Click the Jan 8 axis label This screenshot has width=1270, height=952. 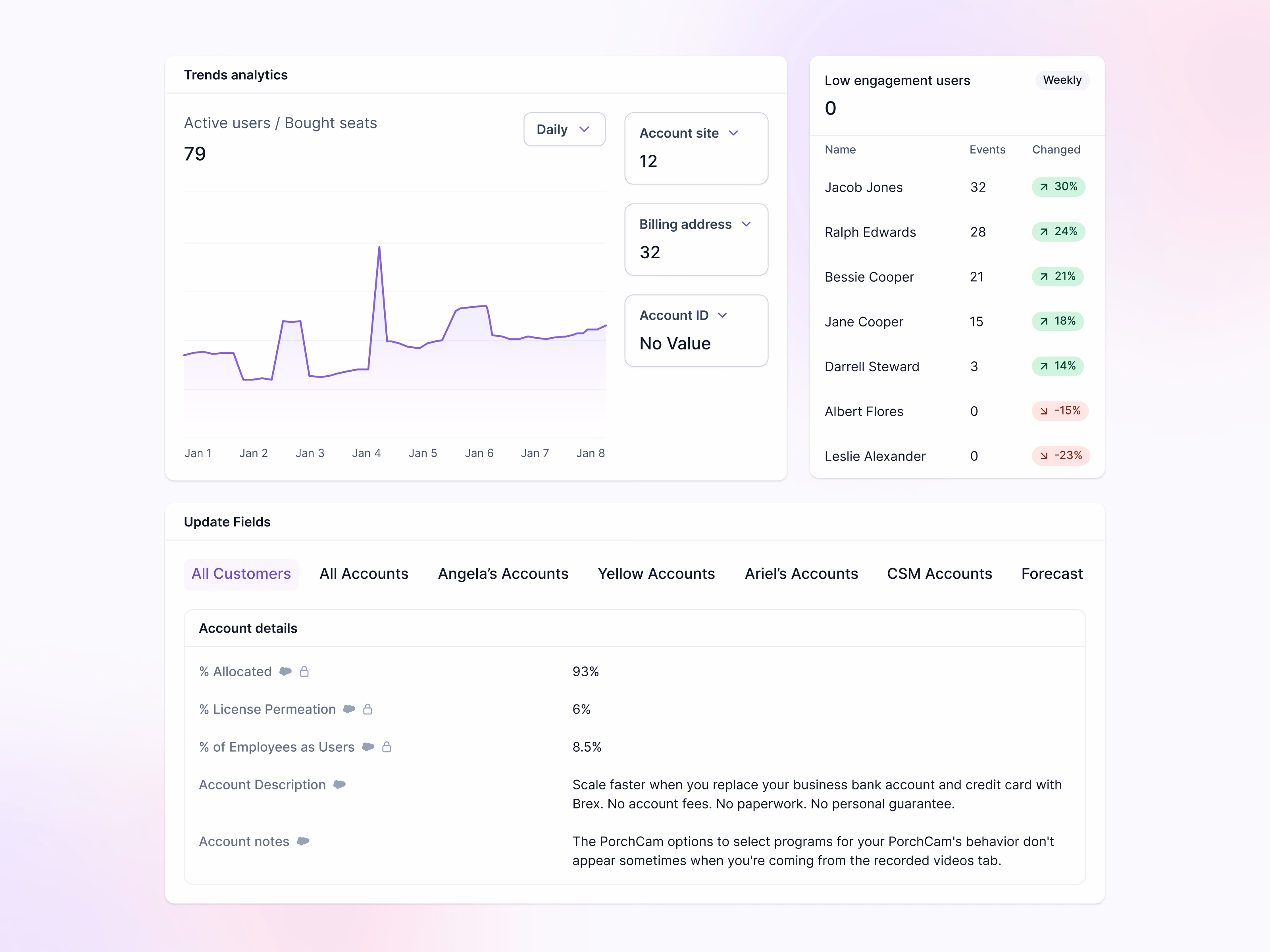pyautogui.click(x=590, y=453)
